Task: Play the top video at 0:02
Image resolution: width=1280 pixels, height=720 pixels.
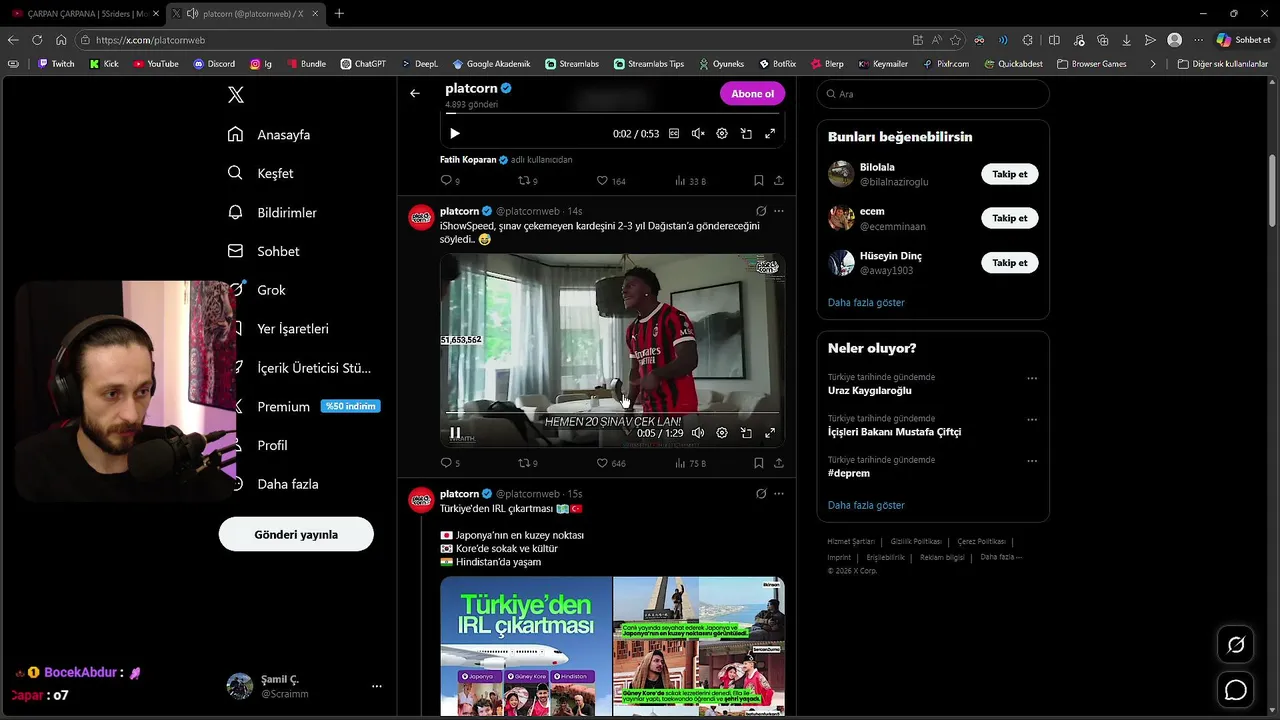Action: point(455,134)
